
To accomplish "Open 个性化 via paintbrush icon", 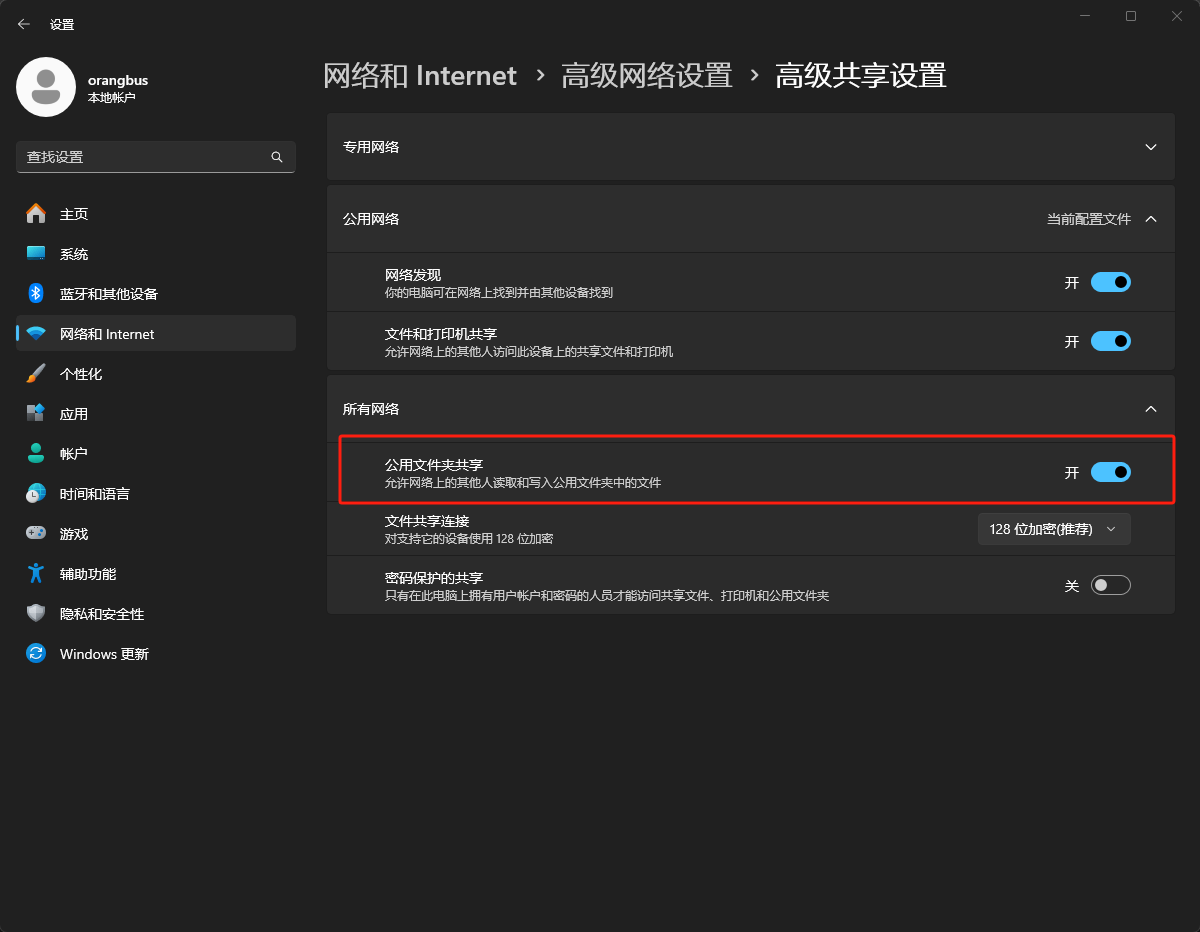I will tap(36, 374).
